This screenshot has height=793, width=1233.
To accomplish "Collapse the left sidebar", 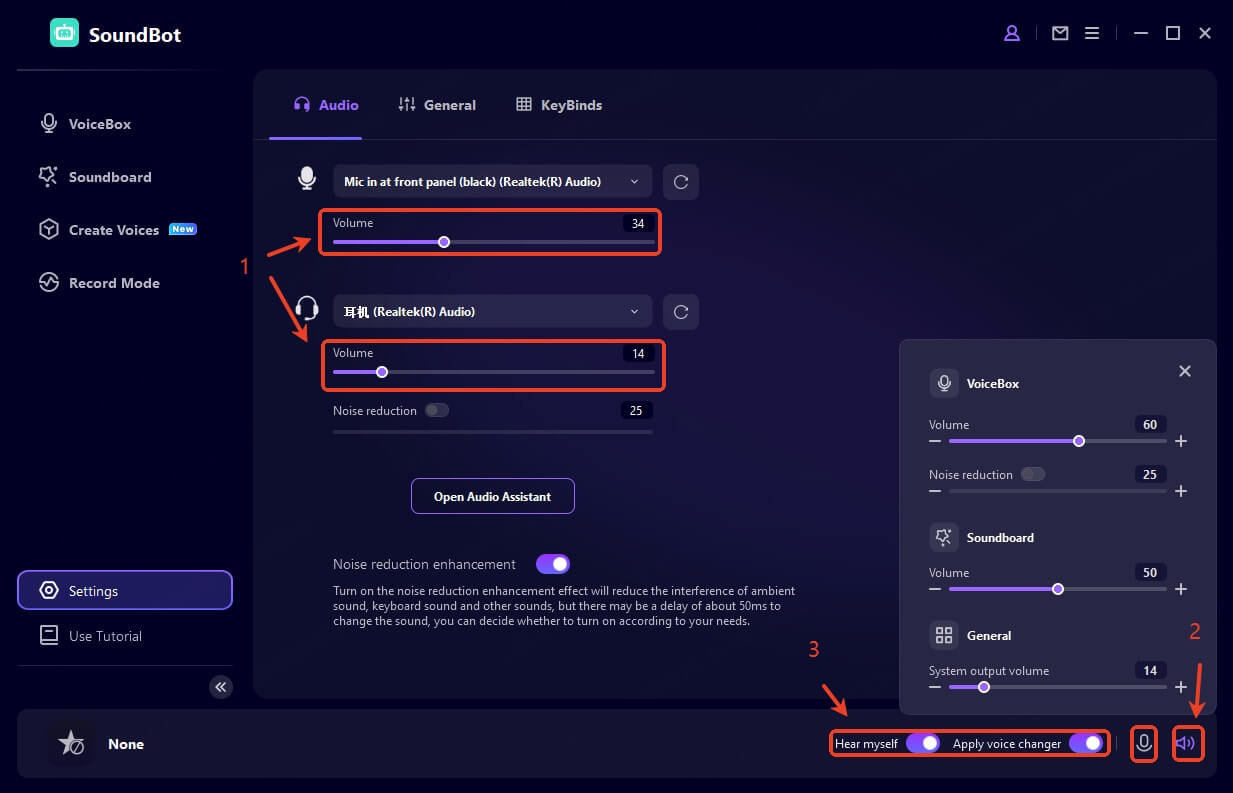I will (221, 687).
